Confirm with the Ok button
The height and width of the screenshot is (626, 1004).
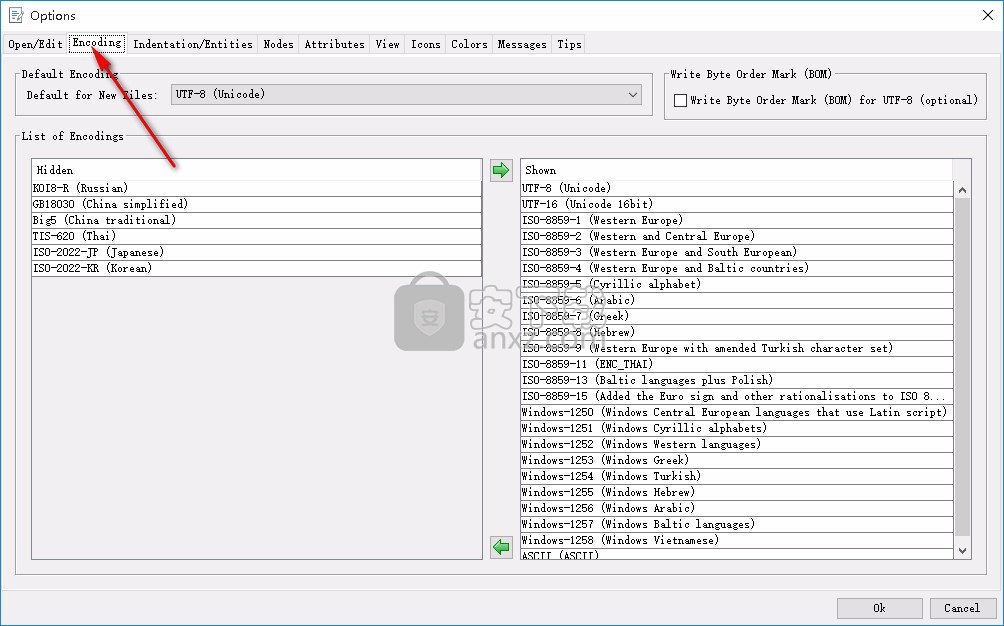pyautogui.click(x=880, y=608)
